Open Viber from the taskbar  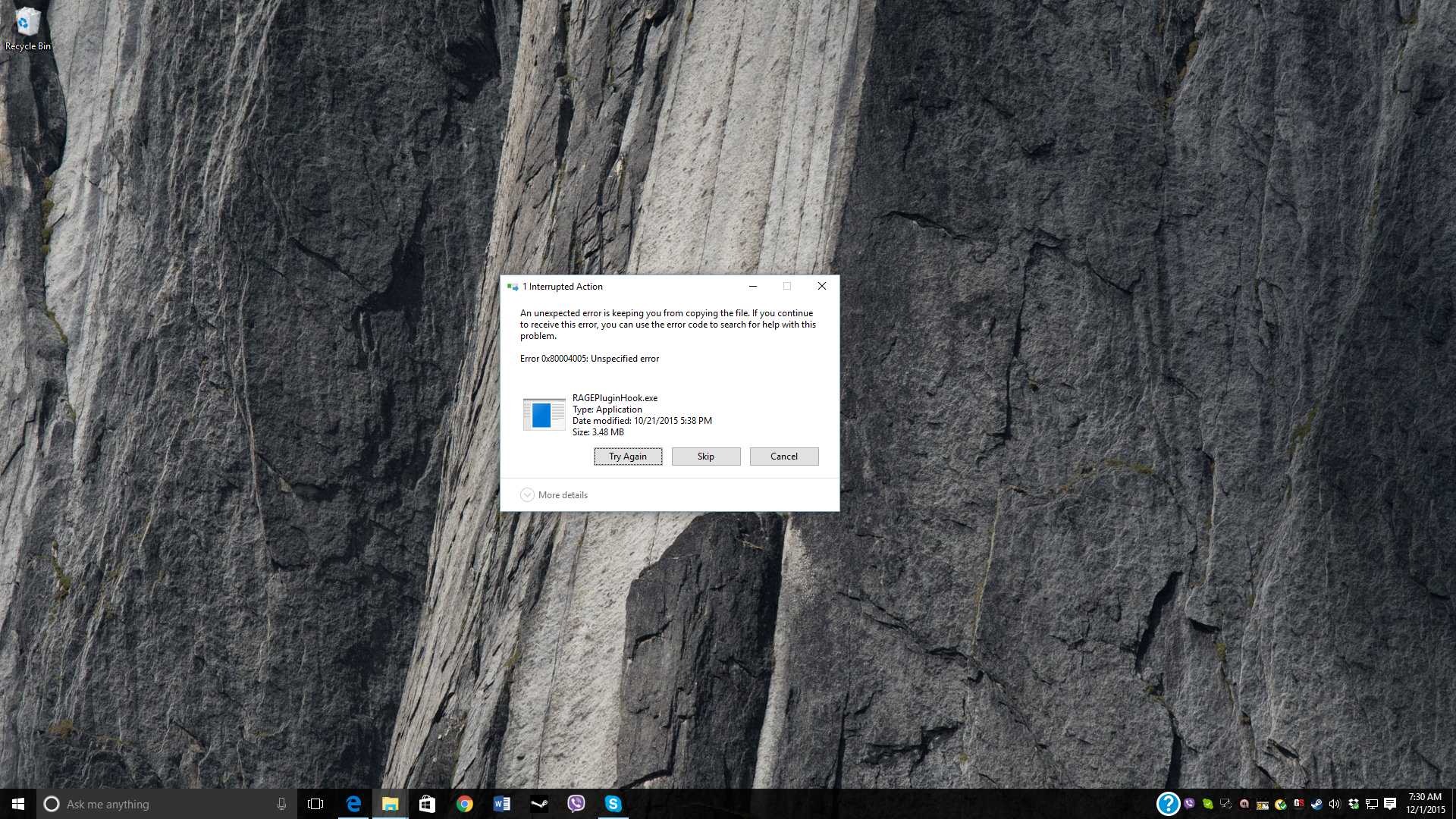[x=576, y=804]
